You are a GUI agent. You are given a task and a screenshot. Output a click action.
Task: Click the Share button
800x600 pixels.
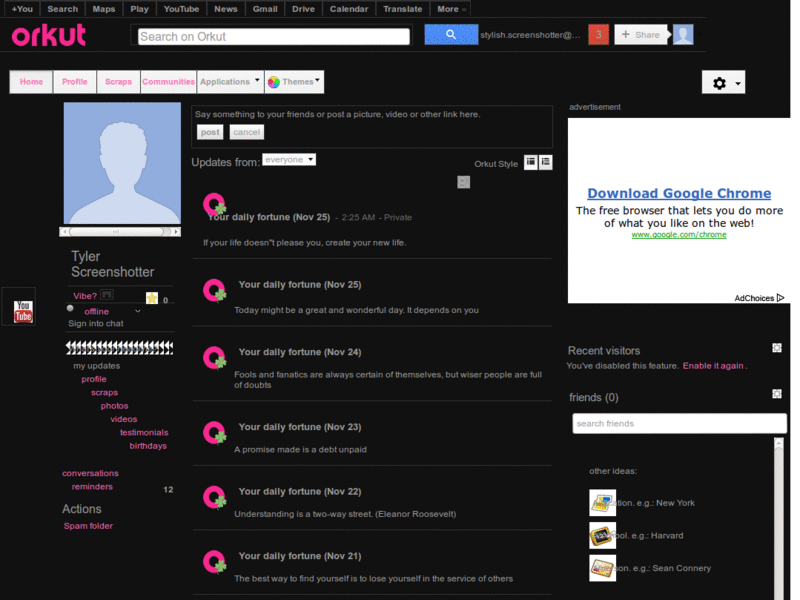(641, 35)
